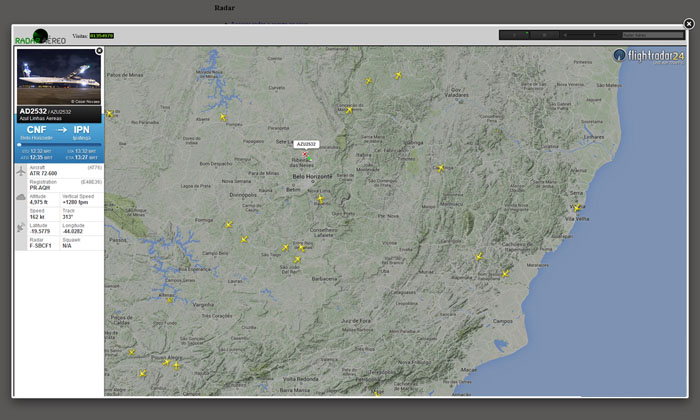Click the Azul Linhas Aereas airline name

tap(40, 118)
